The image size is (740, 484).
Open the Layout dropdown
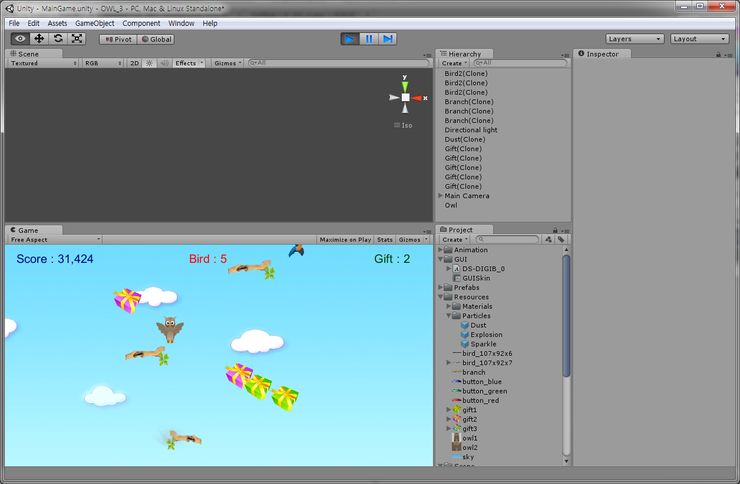(699, 39)
